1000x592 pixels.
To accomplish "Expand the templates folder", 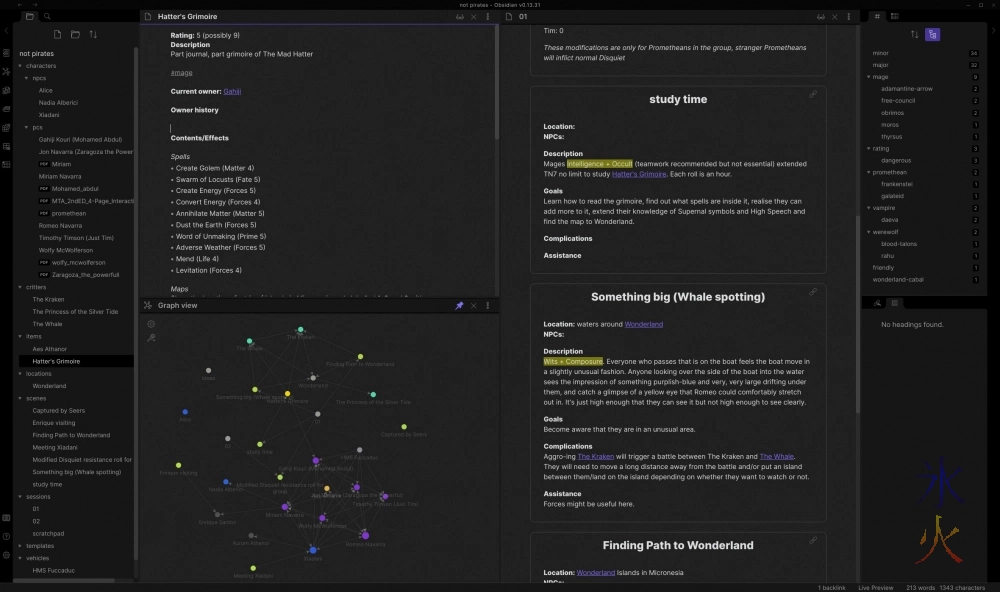I will [x=20, y=546].
